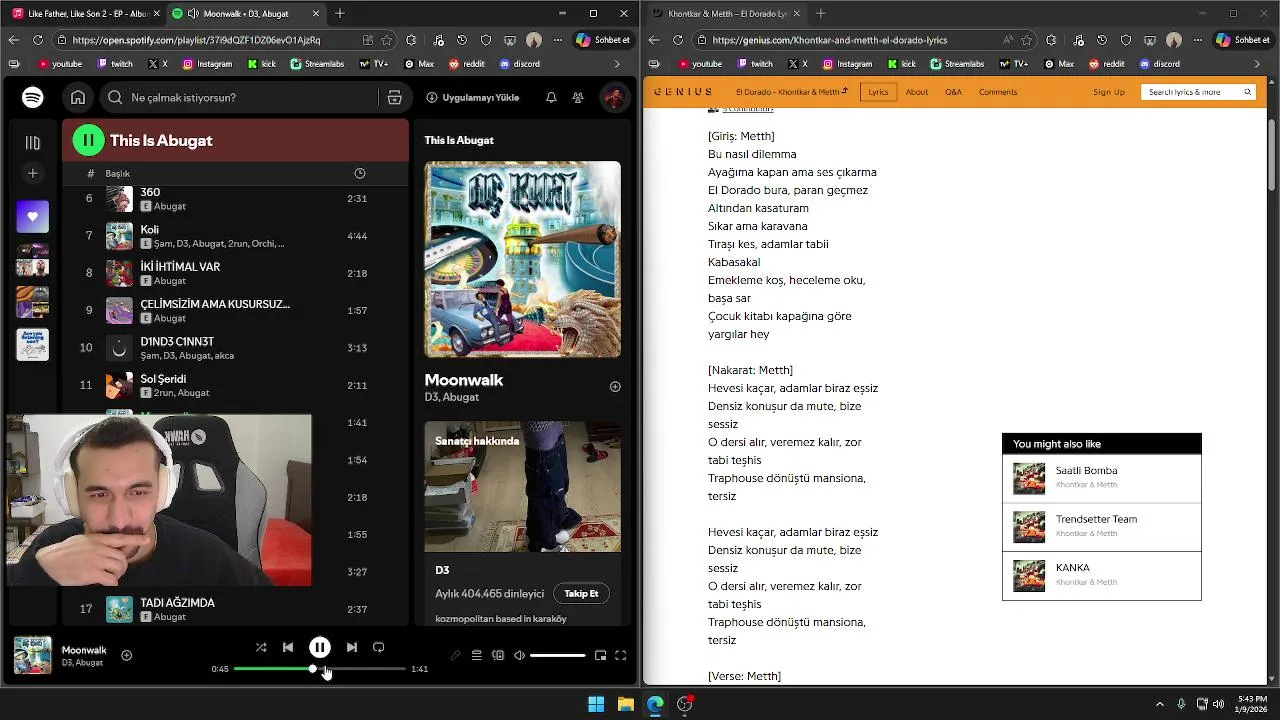1280x720 pixels.
Task: Skip to the next track in Spotify
Action: (x=352, y=647)
